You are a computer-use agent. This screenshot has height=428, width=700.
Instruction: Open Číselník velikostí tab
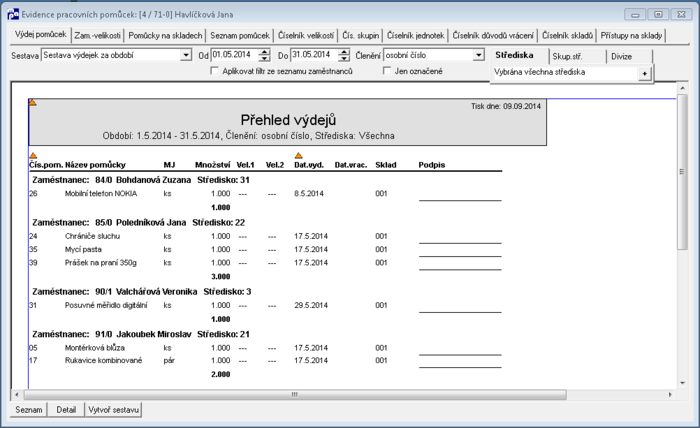pyautogui.click(x=306, y=36)
